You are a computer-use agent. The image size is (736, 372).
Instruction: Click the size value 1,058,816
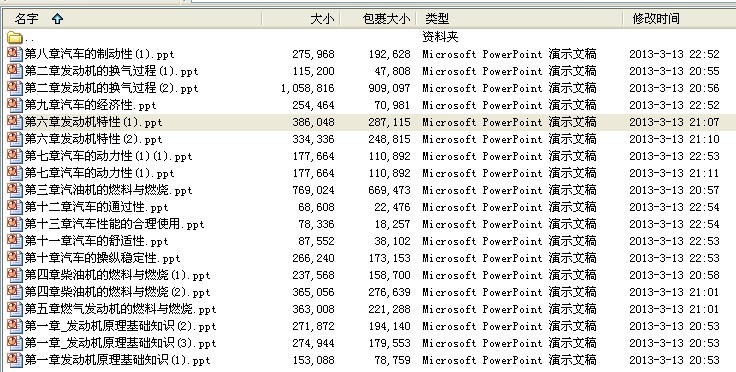(307, 88)
